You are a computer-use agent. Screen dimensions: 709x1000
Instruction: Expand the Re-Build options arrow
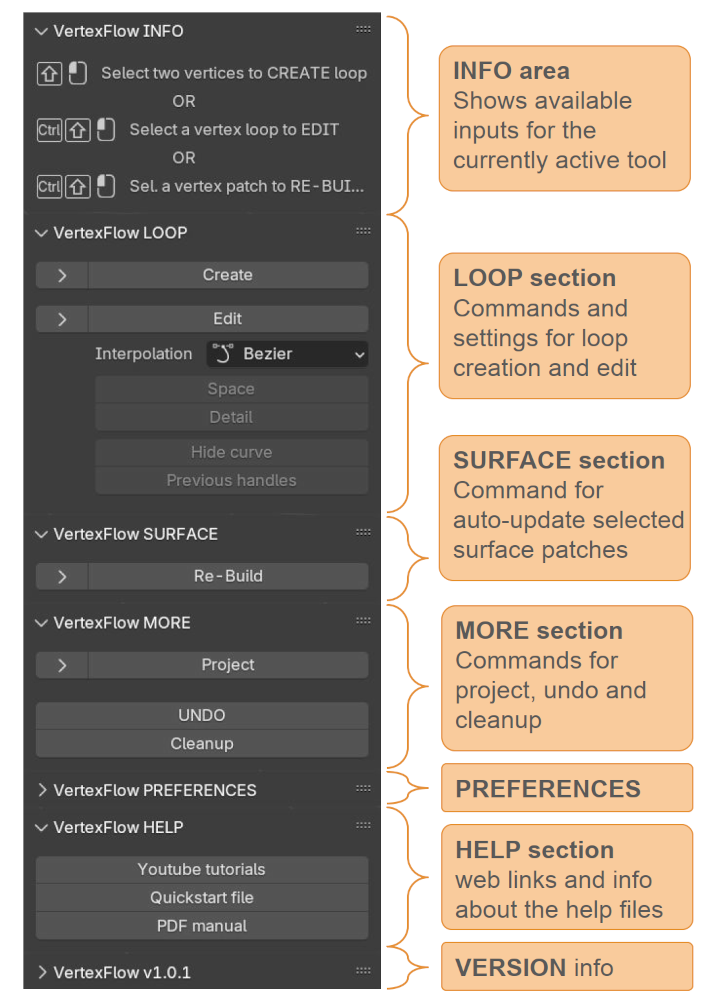[x=62, y=577]
